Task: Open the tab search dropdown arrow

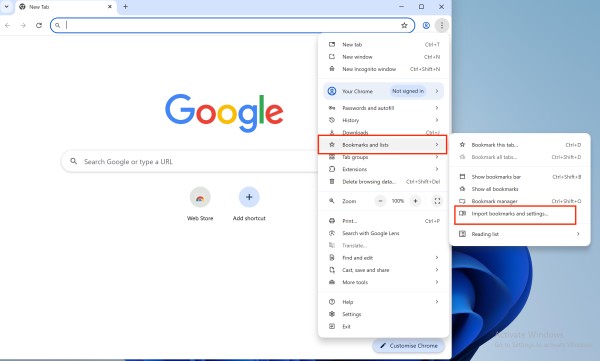Action: (x=7, y=7)
